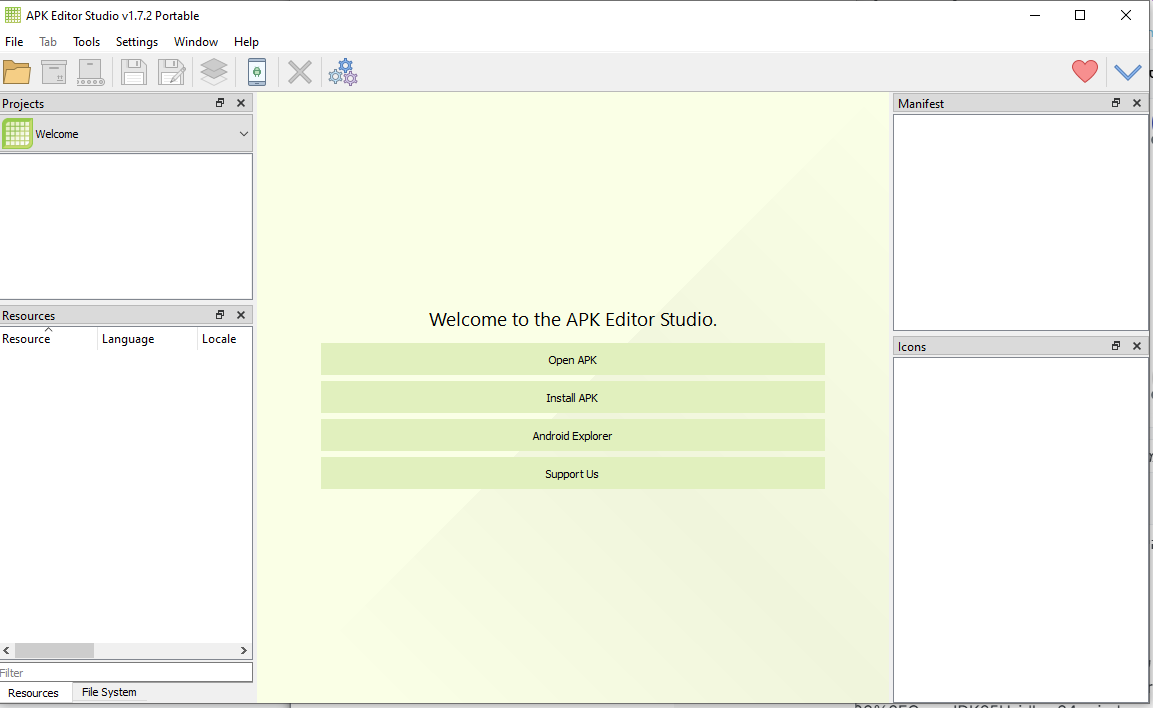Click the Save floppy disk toolbar icon
Image resolution: width=1153 pixels, height=708 pixels.
click(x=133, y=72)
